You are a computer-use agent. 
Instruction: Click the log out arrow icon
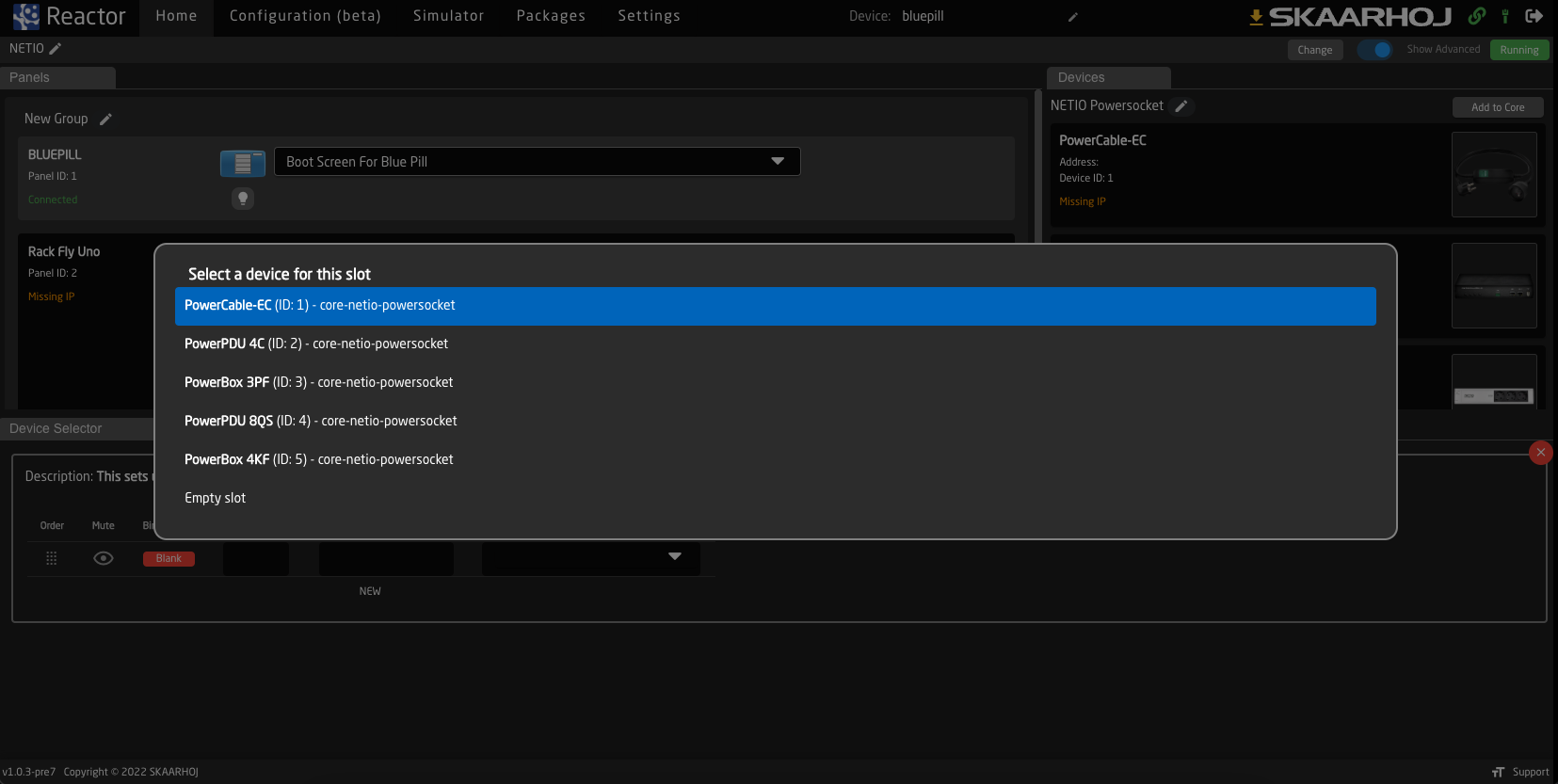[x=1534, y=16]
